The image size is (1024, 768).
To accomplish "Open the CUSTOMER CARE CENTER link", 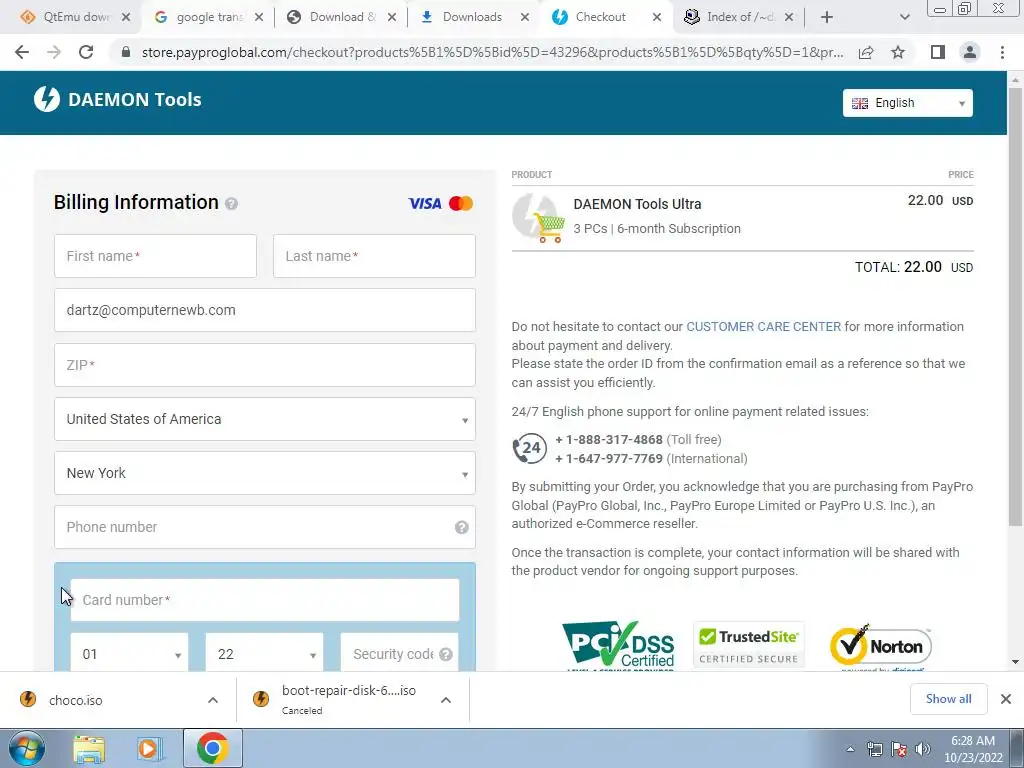I will click(x=763, y=327).
